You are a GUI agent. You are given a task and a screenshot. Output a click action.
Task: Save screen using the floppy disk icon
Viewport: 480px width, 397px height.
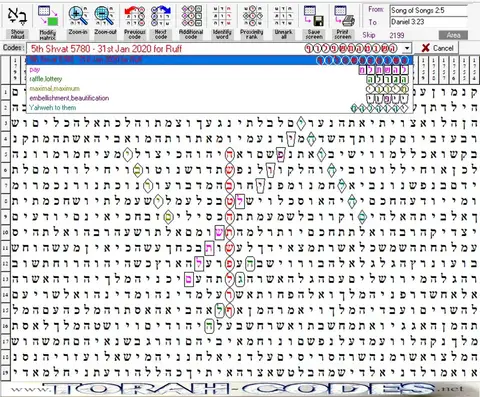click(x=314, y=15)
